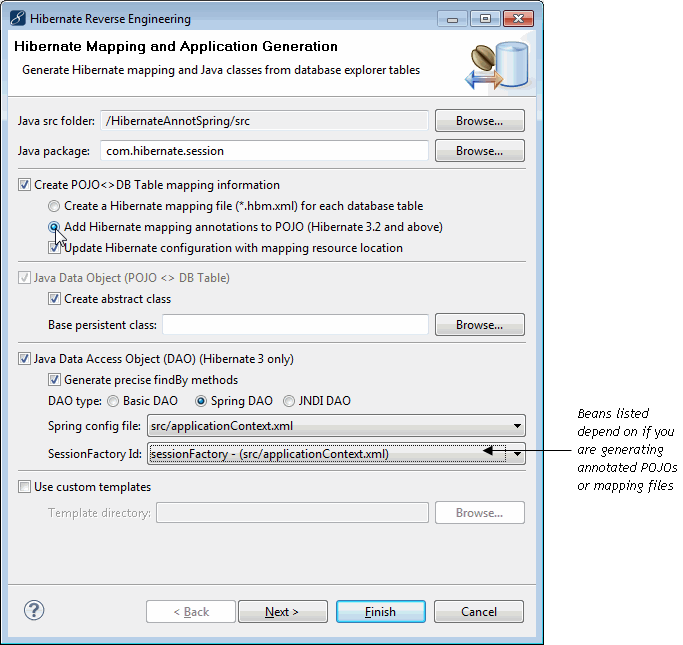Close the Hibernate Reverse Engineering dialog

[518, 18]
